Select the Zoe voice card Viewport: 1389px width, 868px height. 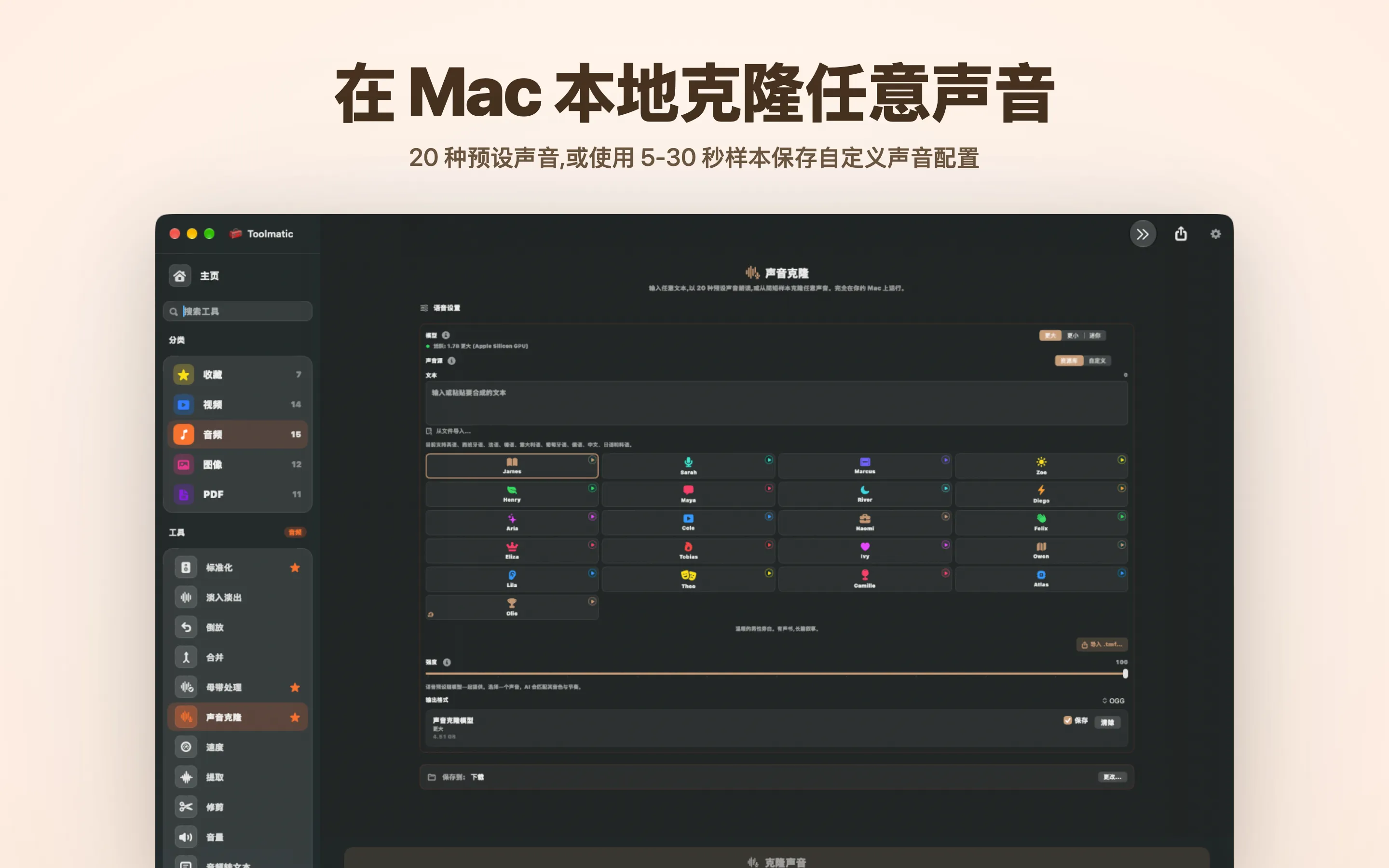(1041, 465)
